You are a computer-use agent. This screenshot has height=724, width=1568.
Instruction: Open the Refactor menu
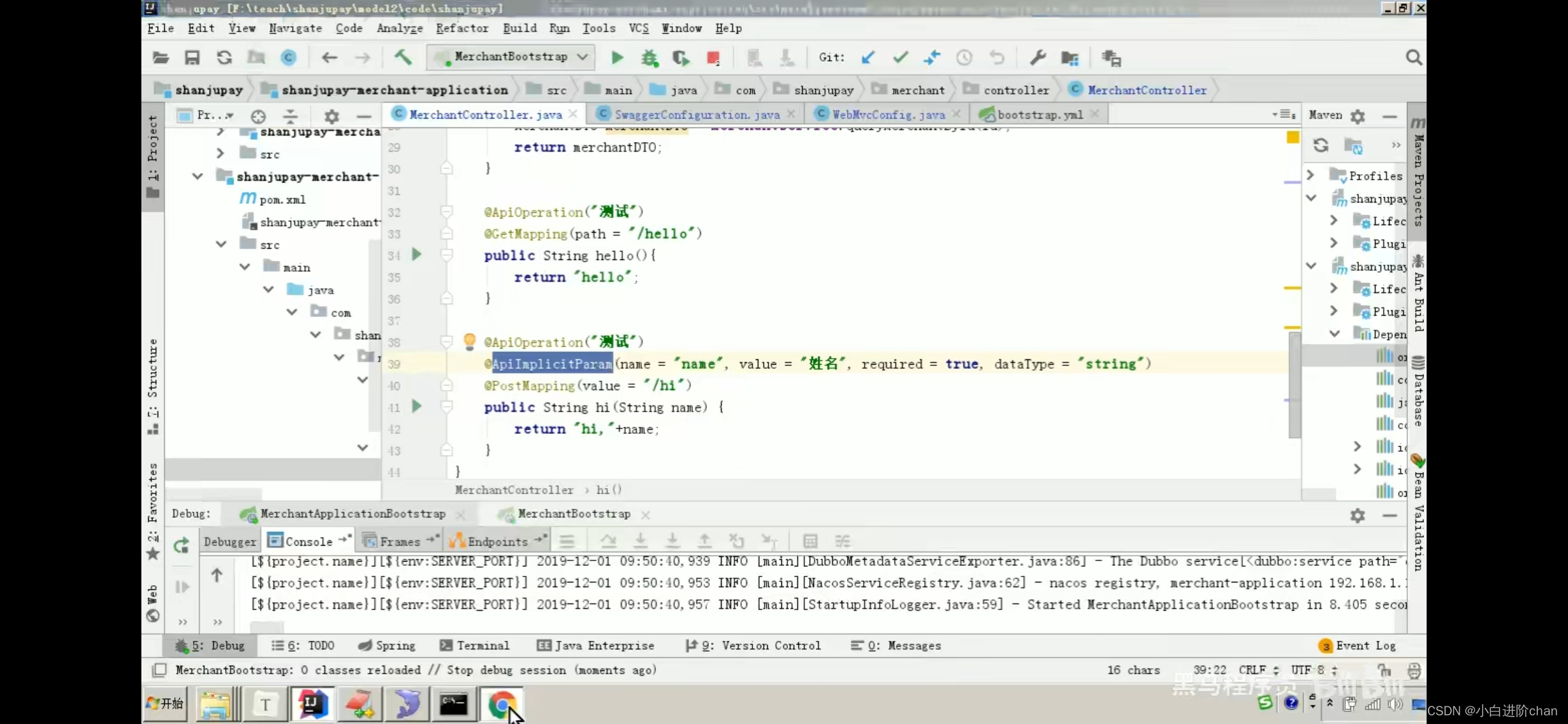click(x=462, y=28)
